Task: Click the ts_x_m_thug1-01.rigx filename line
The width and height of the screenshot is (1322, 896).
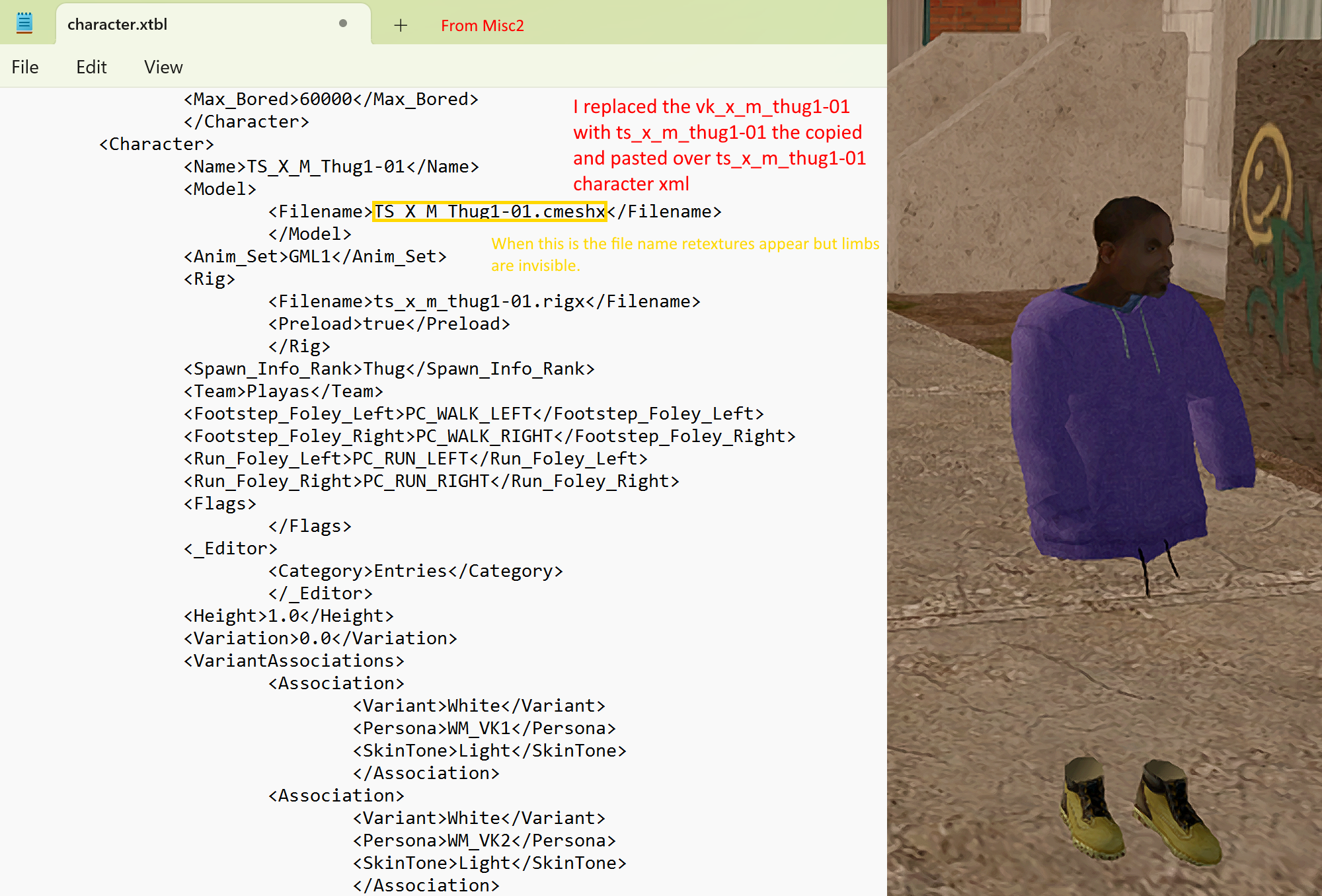Action: [x=484, y=301]
